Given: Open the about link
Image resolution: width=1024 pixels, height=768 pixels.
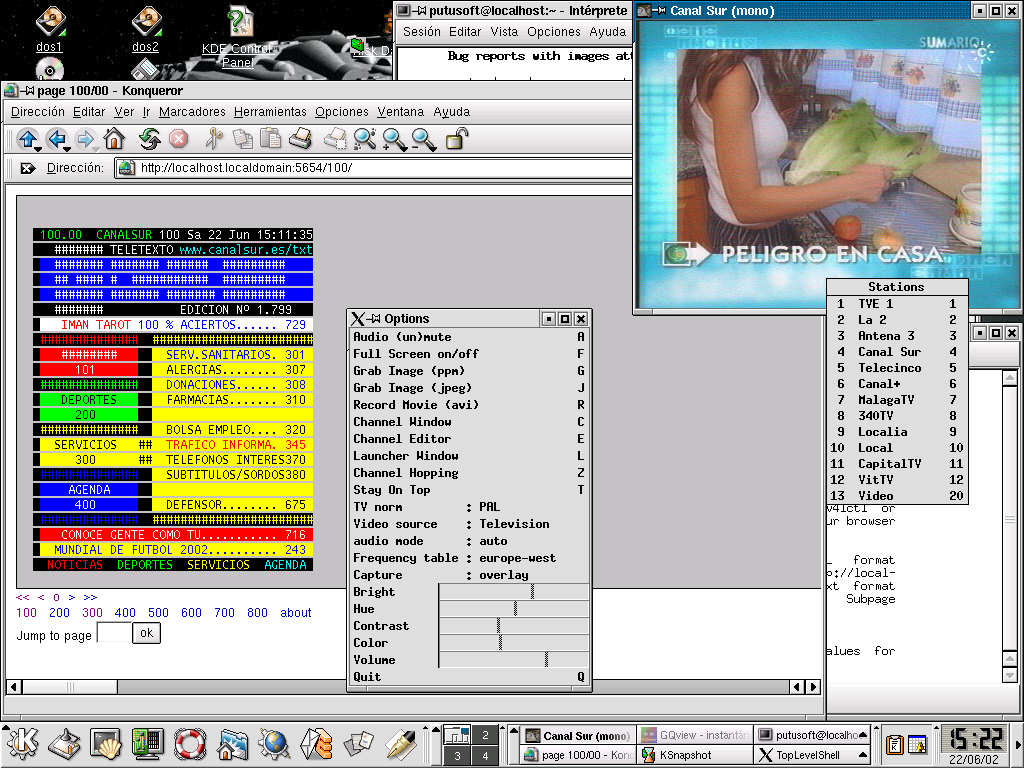Looking at the screenshot, I should 296,613.
